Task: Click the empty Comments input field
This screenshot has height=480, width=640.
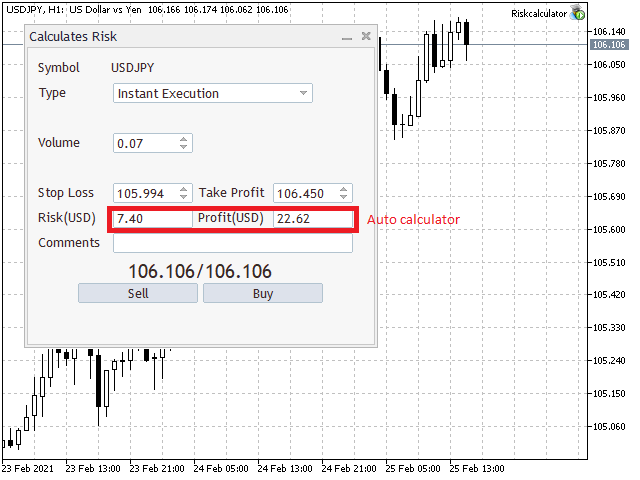Action: pos(233,244)
